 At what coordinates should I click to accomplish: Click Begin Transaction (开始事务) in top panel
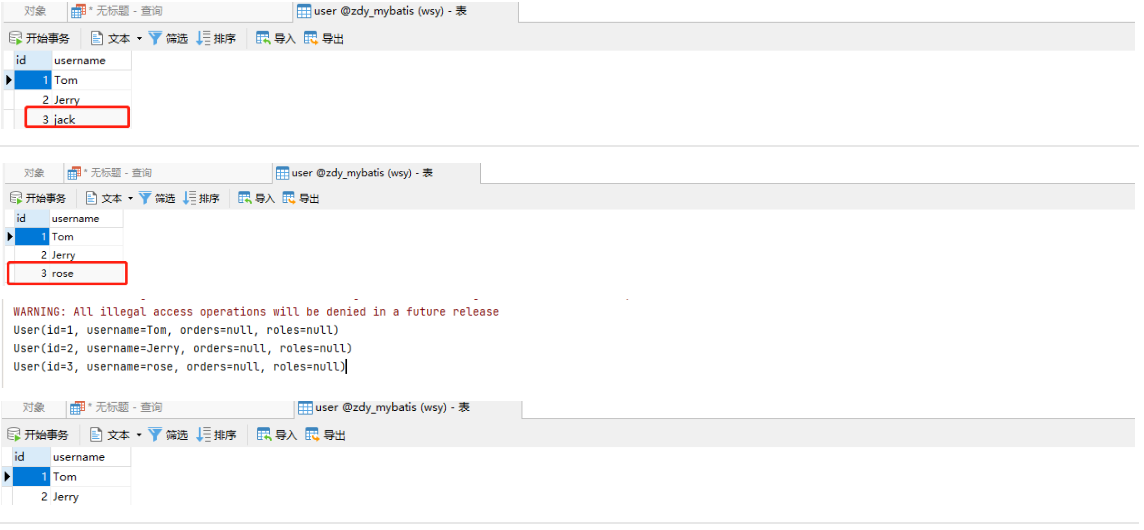click(40, 39)
